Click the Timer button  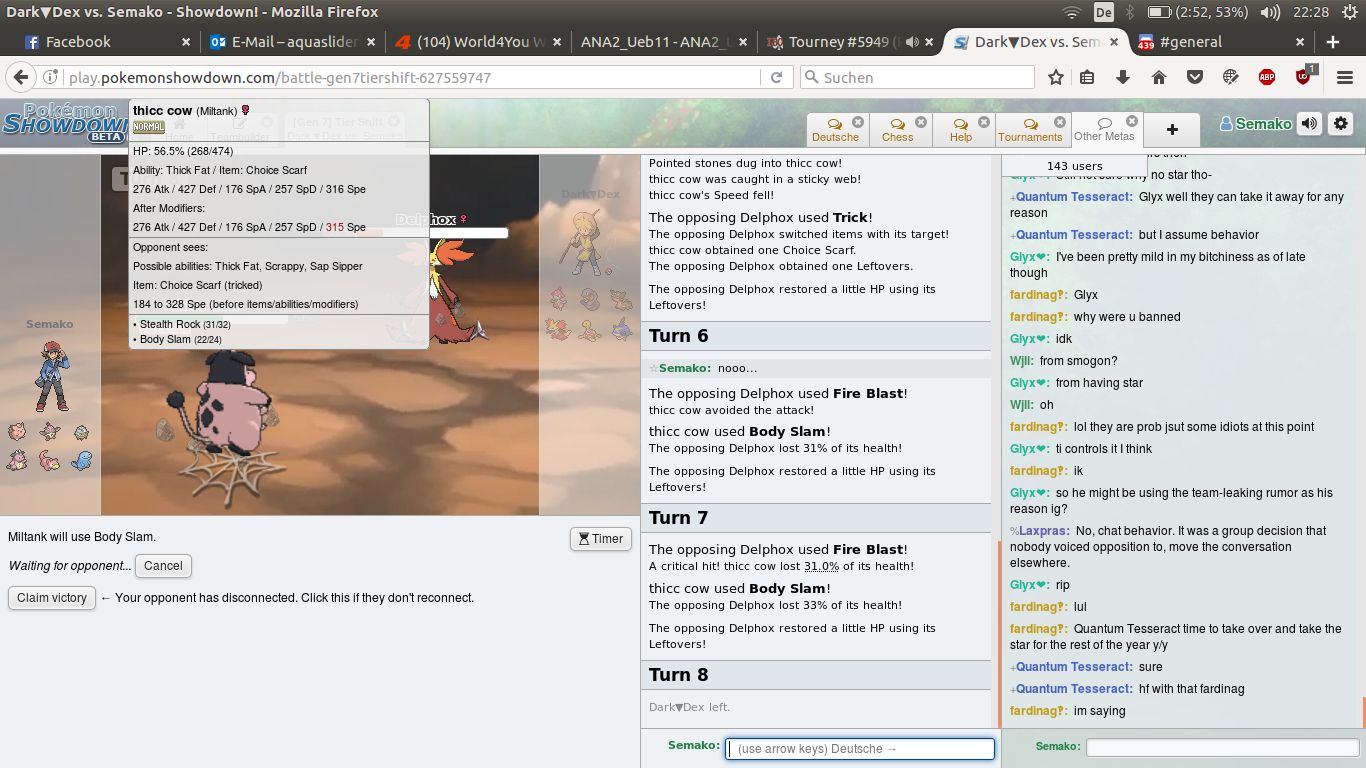click(x=601, y=539)
